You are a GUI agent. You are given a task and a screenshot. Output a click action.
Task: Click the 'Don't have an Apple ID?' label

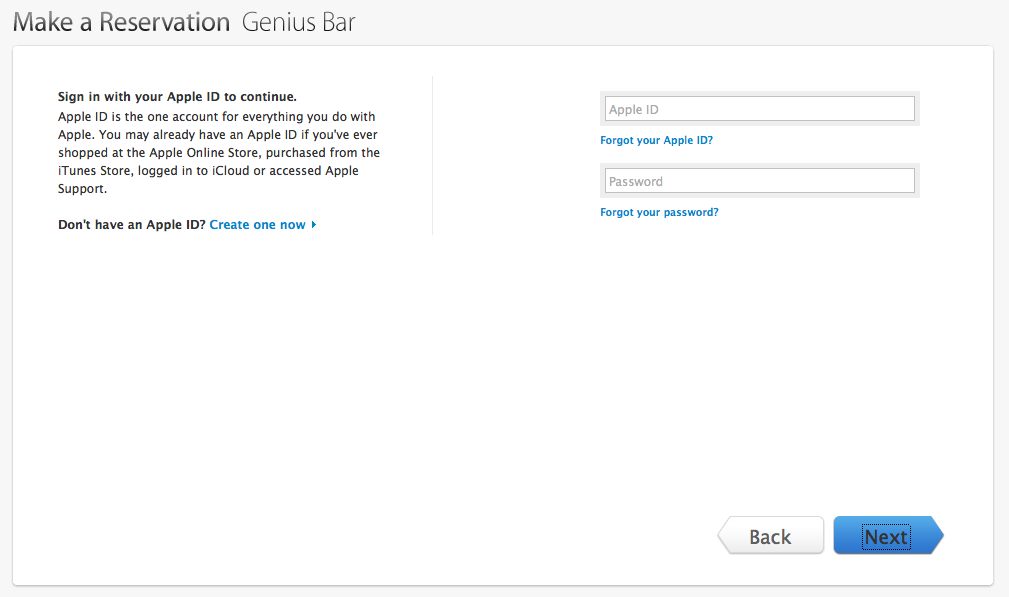click(132, 225)
